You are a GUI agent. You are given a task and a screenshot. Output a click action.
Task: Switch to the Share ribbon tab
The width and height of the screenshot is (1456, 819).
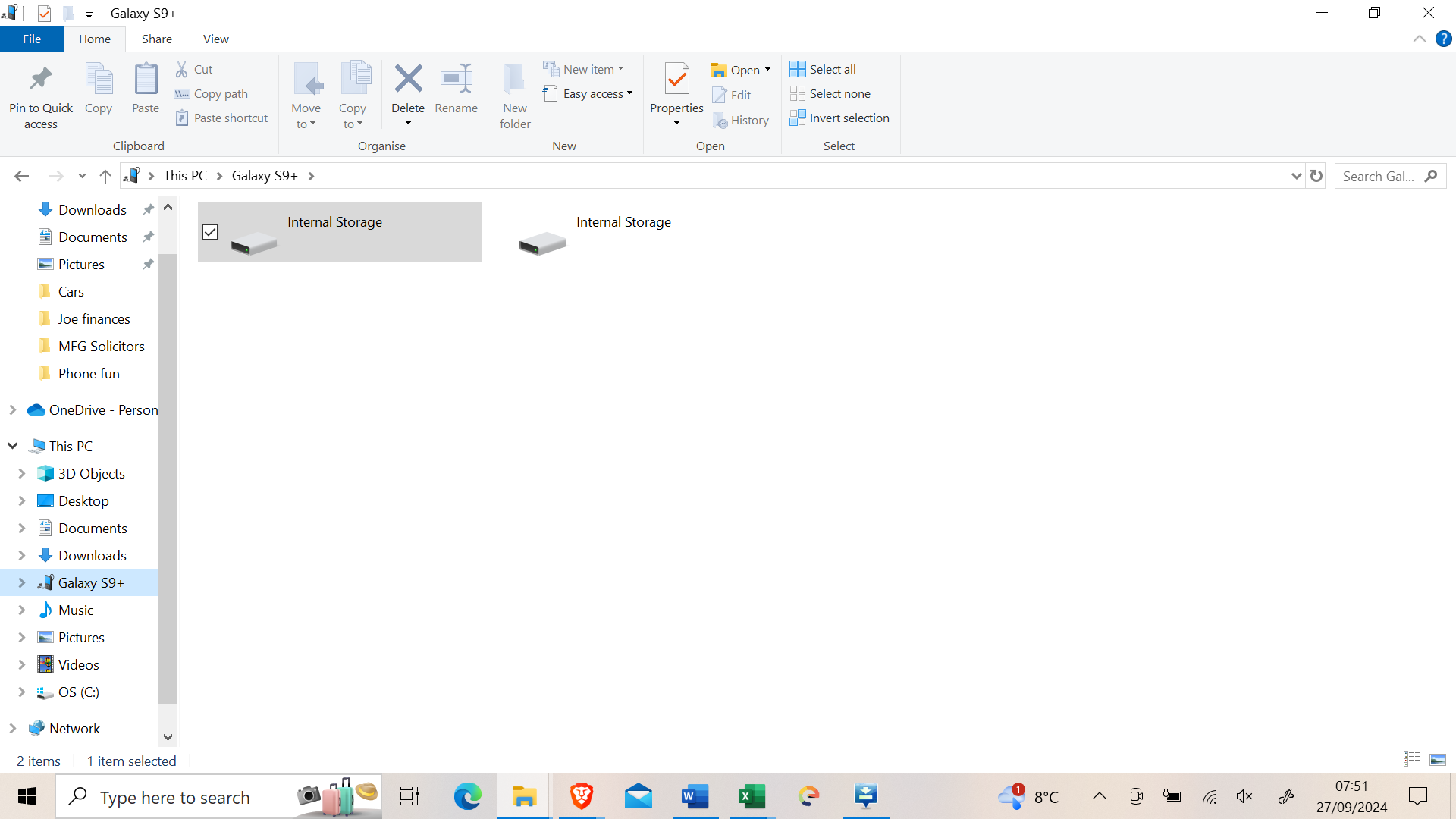pos(157,39)
